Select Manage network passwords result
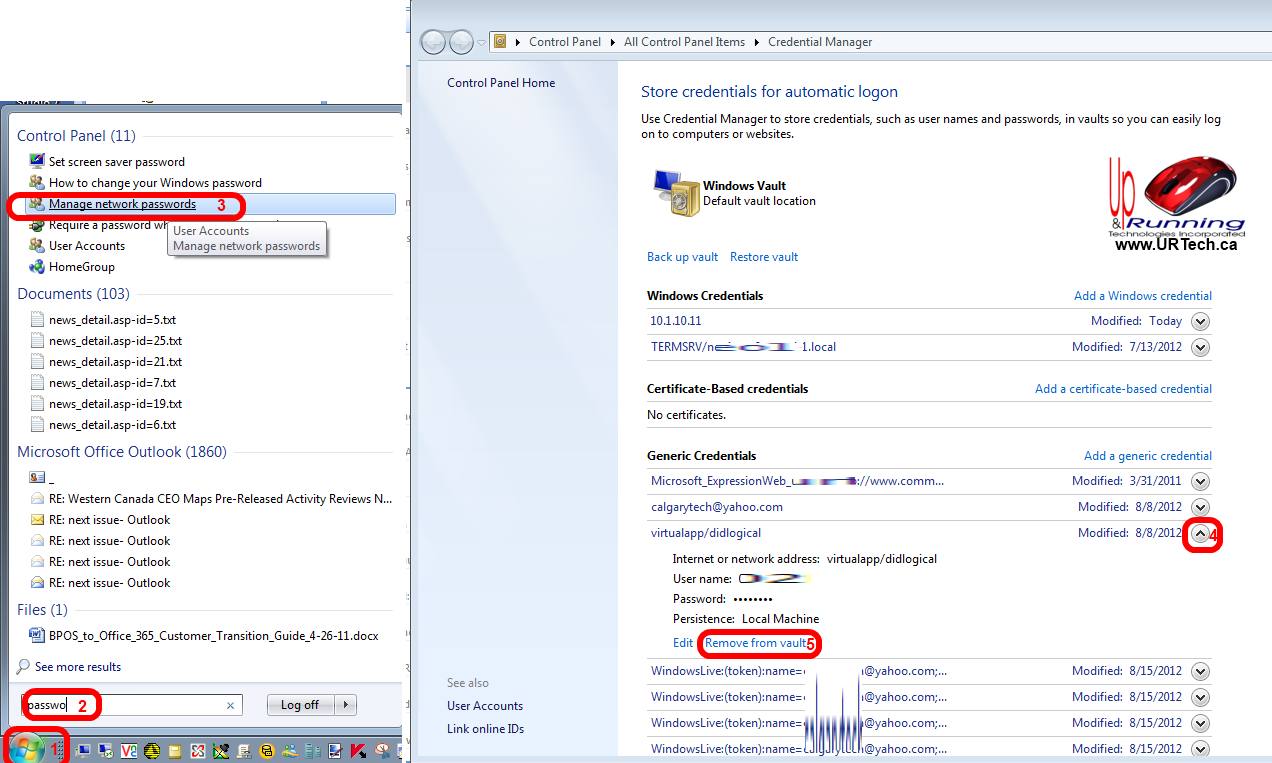Image resolution: width=1272 pixels, height=763 pixels. click(x=122, y=204)
